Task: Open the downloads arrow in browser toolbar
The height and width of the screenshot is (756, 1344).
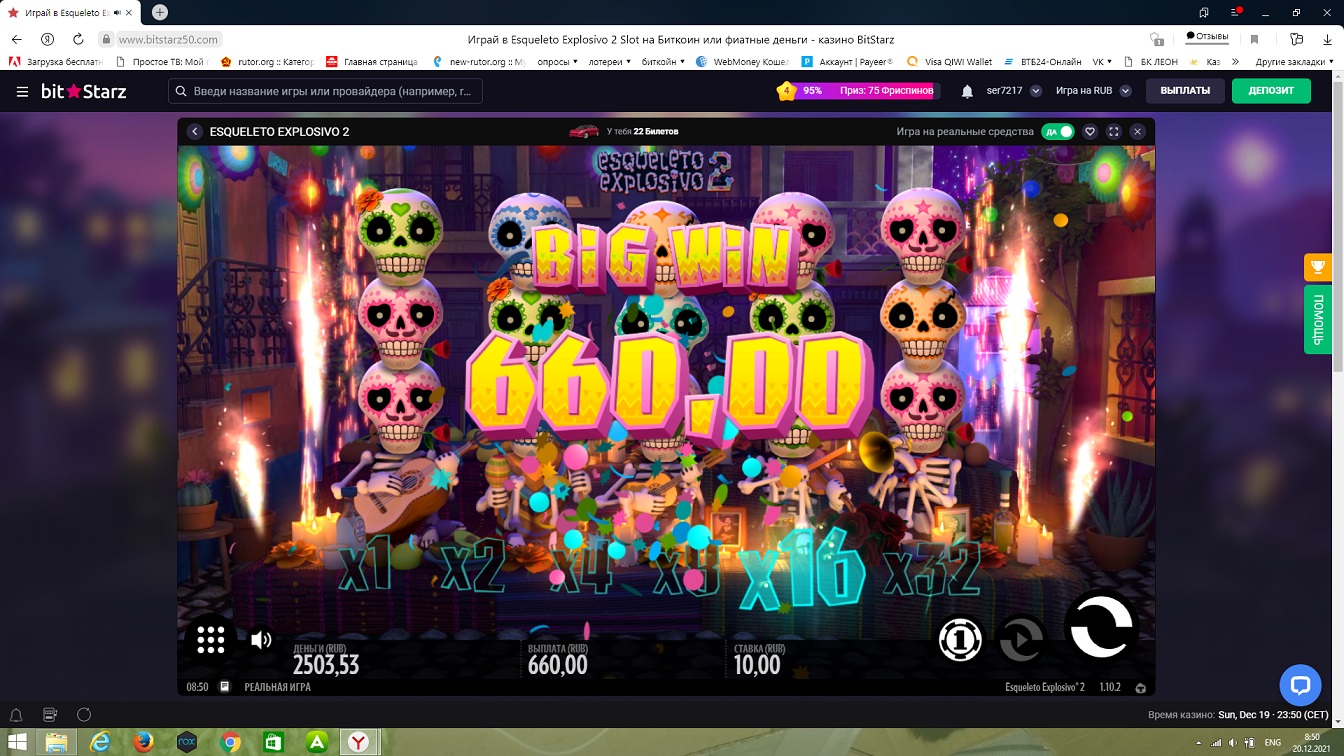Action: tap(1328, 39)
